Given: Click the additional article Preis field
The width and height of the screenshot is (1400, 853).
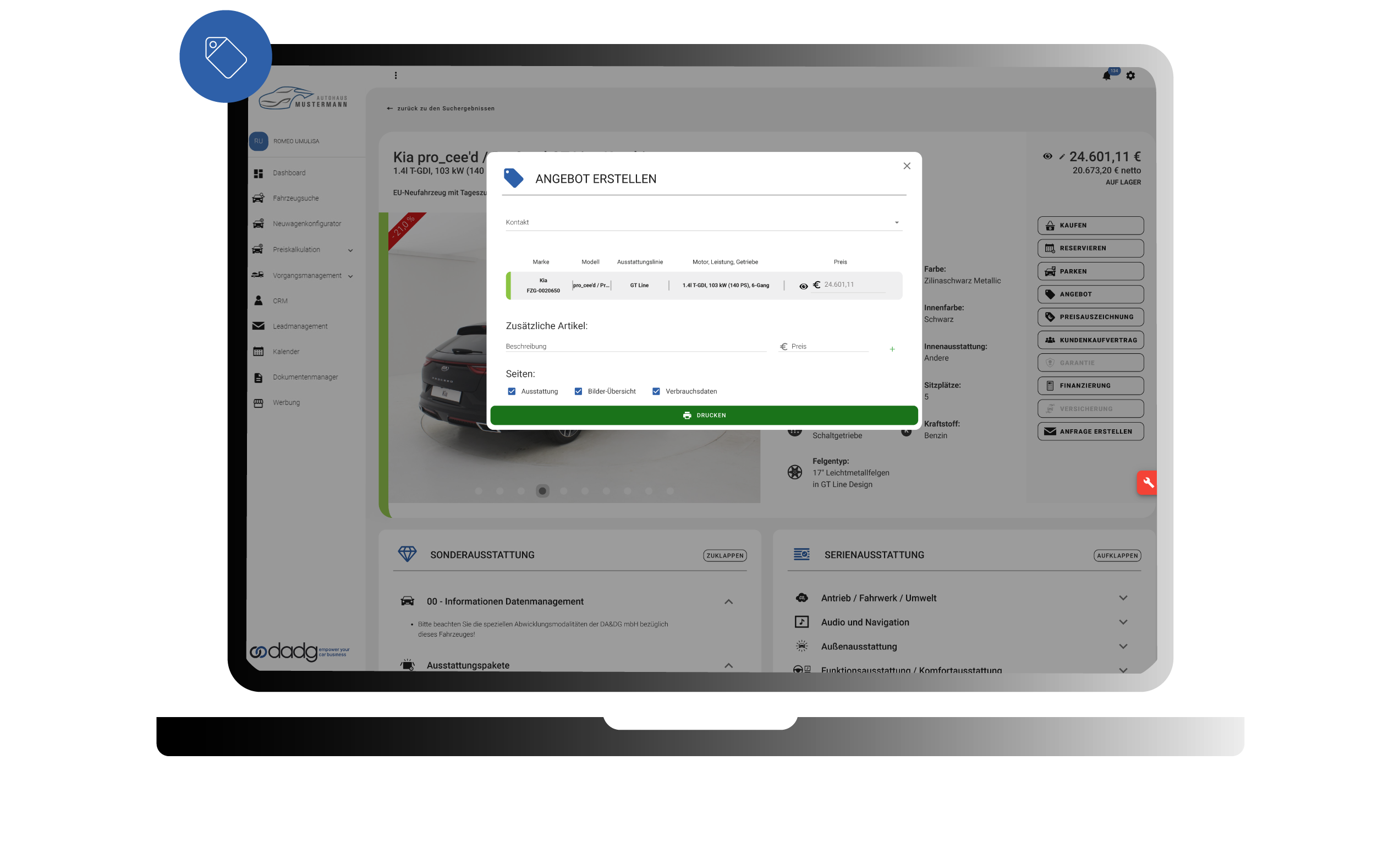Looking at the screenshot, I should [823, 346].
